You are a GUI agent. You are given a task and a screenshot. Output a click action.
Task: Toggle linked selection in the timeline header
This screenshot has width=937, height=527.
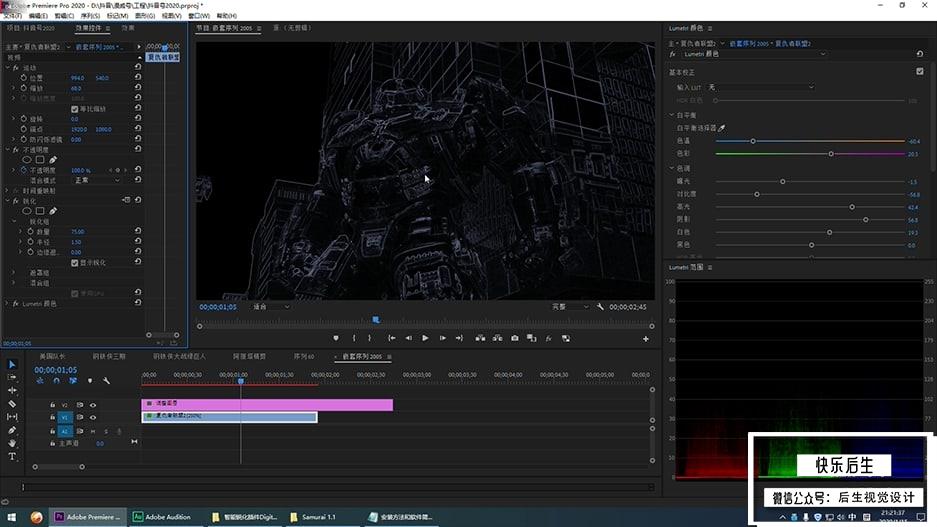[x=73, y=381]
